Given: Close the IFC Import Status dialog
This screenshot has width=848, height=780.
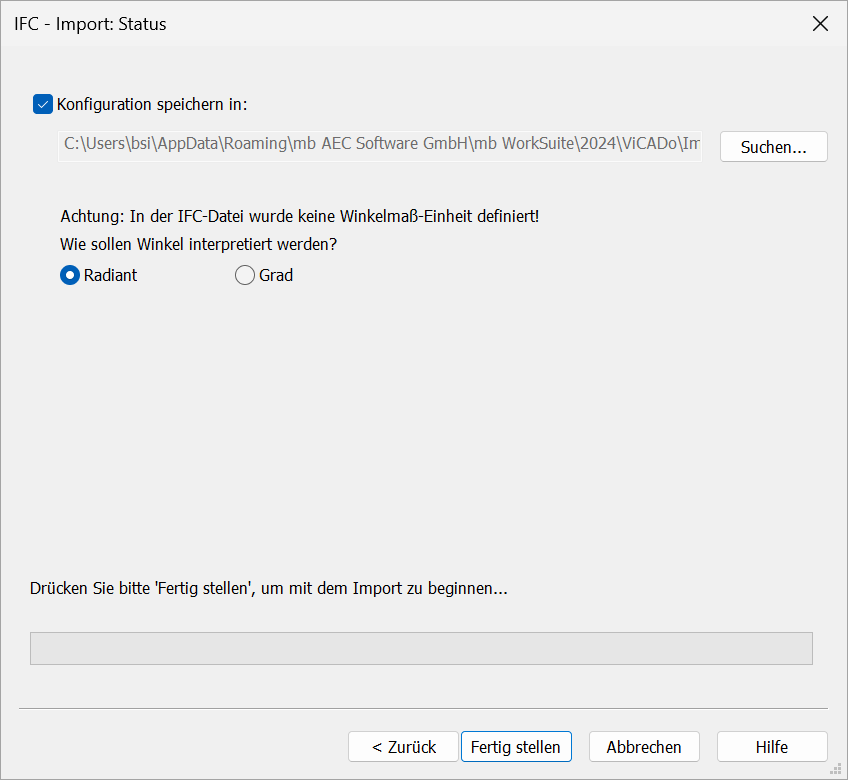Looking at the screenshot, I should (x=820, y=24).
